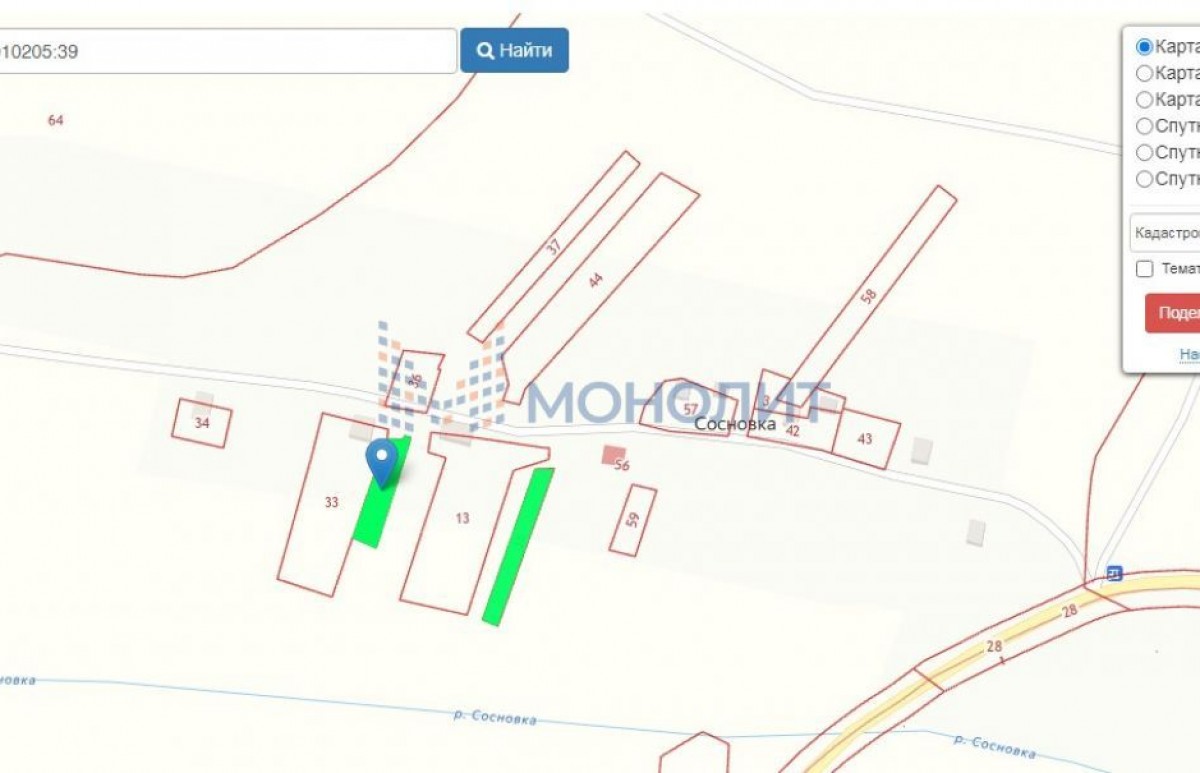Click the red building marker labeled 56
Image resolution: width=1200 pixels, height=773 pixels.
pyautogui.click(x=611, y=455)
